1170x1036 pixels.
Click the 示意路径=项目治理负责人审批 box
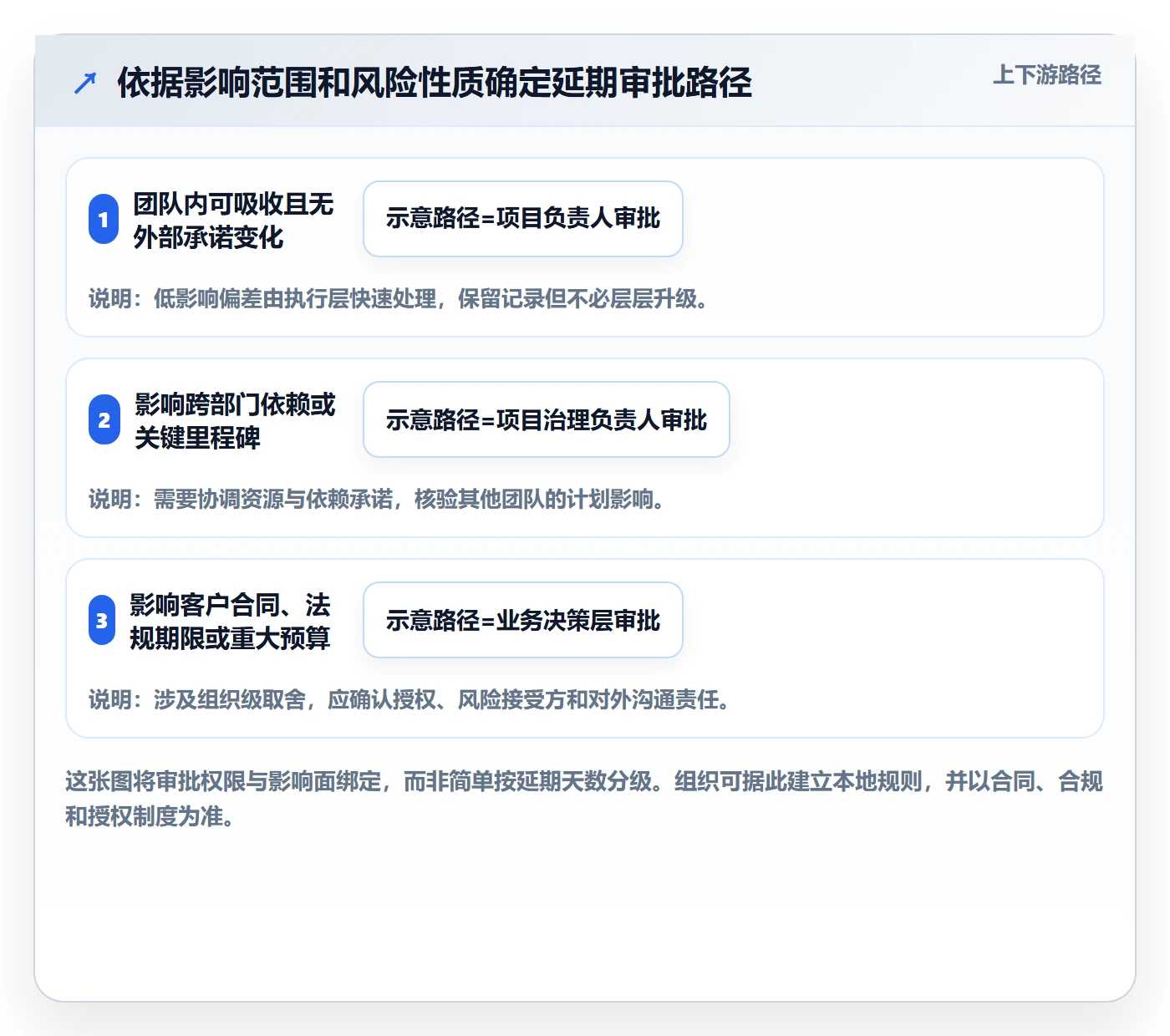547,419
